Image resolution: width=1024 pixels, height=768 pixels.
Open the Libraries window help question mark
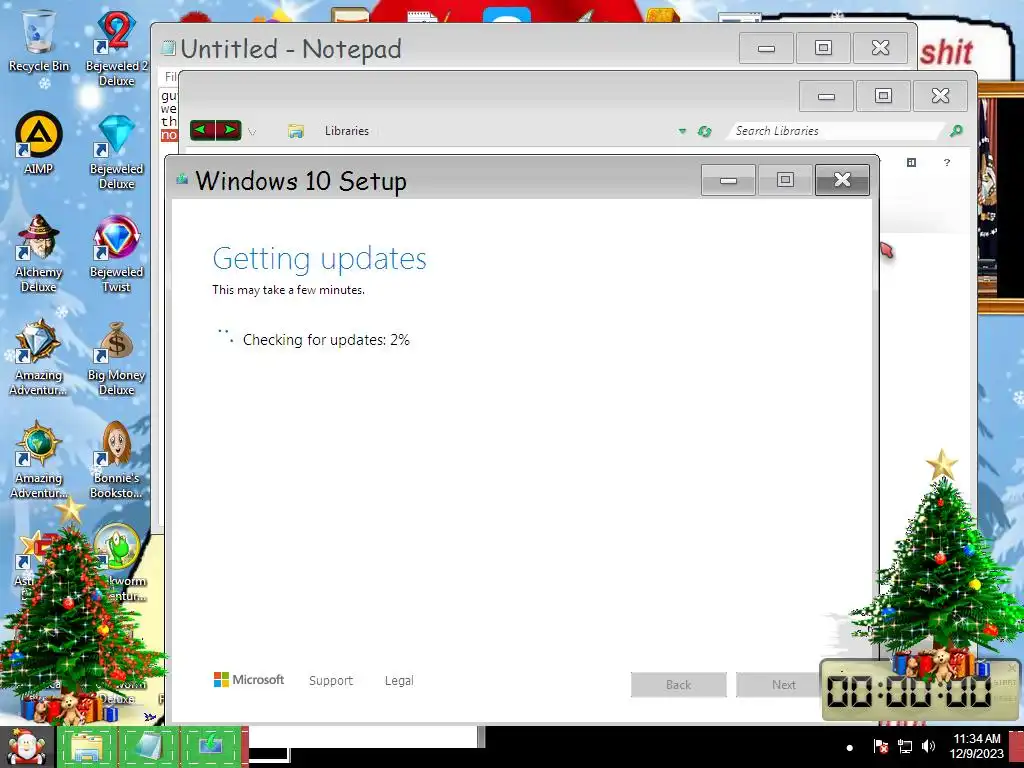946,163
